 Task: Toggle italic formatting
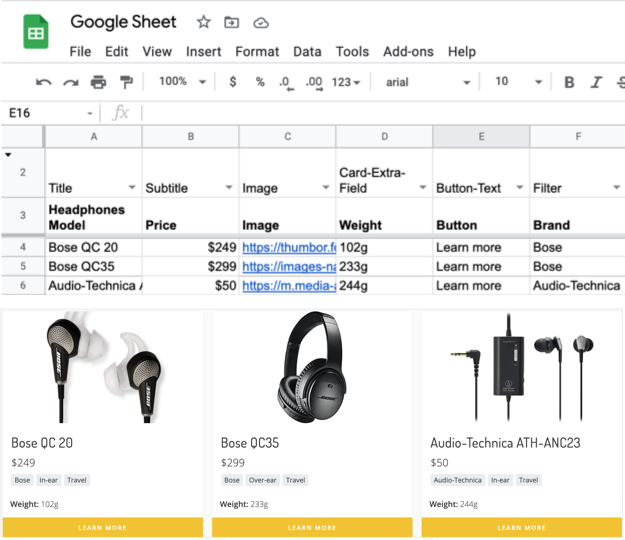point(597,82)
